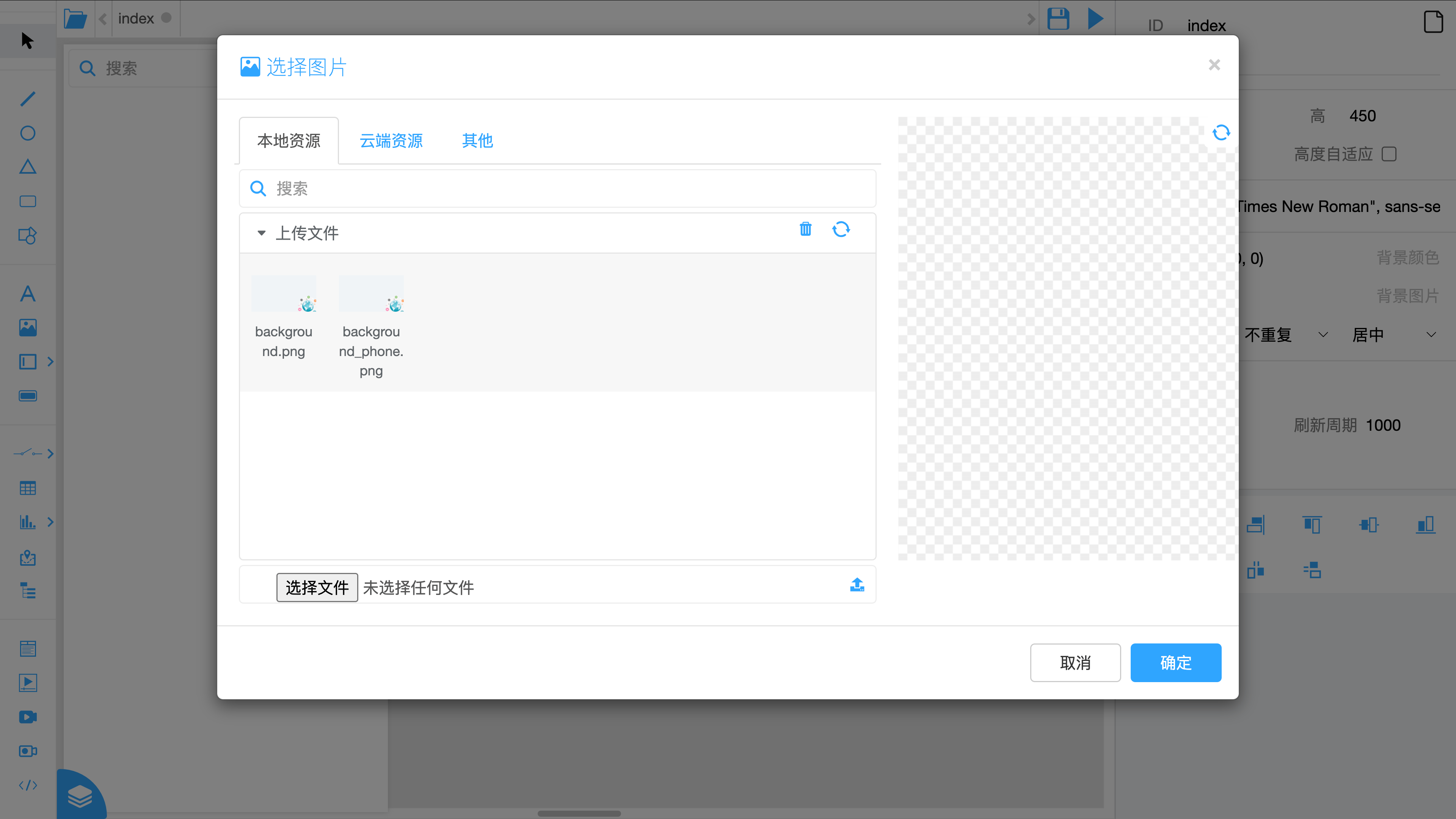The width and height of the screenshot is (1456, 819).
Task: Select the circle shape tool
Action: [x=28, y=133]
